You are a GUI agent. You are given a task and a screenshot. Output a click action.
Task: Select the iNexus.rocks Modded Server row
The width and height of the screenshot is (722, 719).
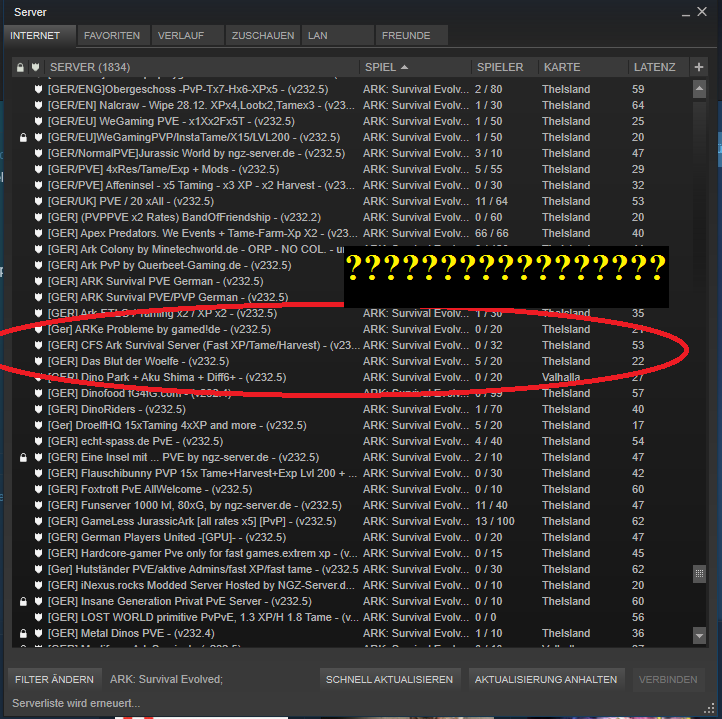352,585
